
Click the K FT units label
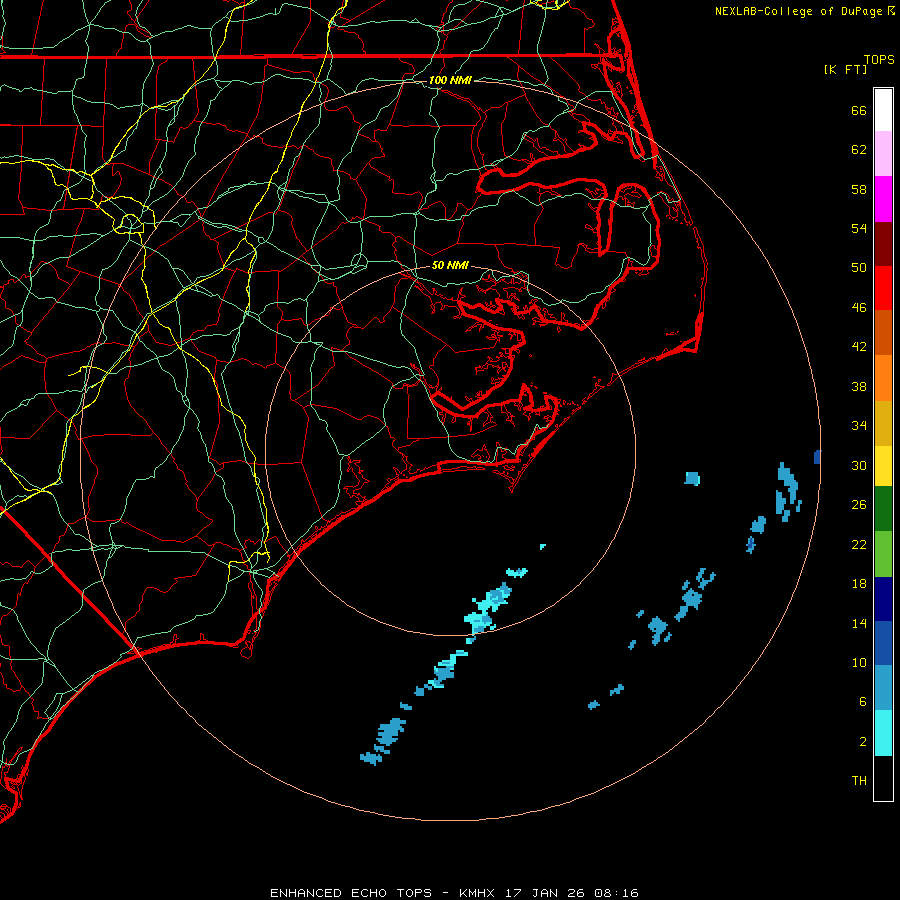coord(846,69)
